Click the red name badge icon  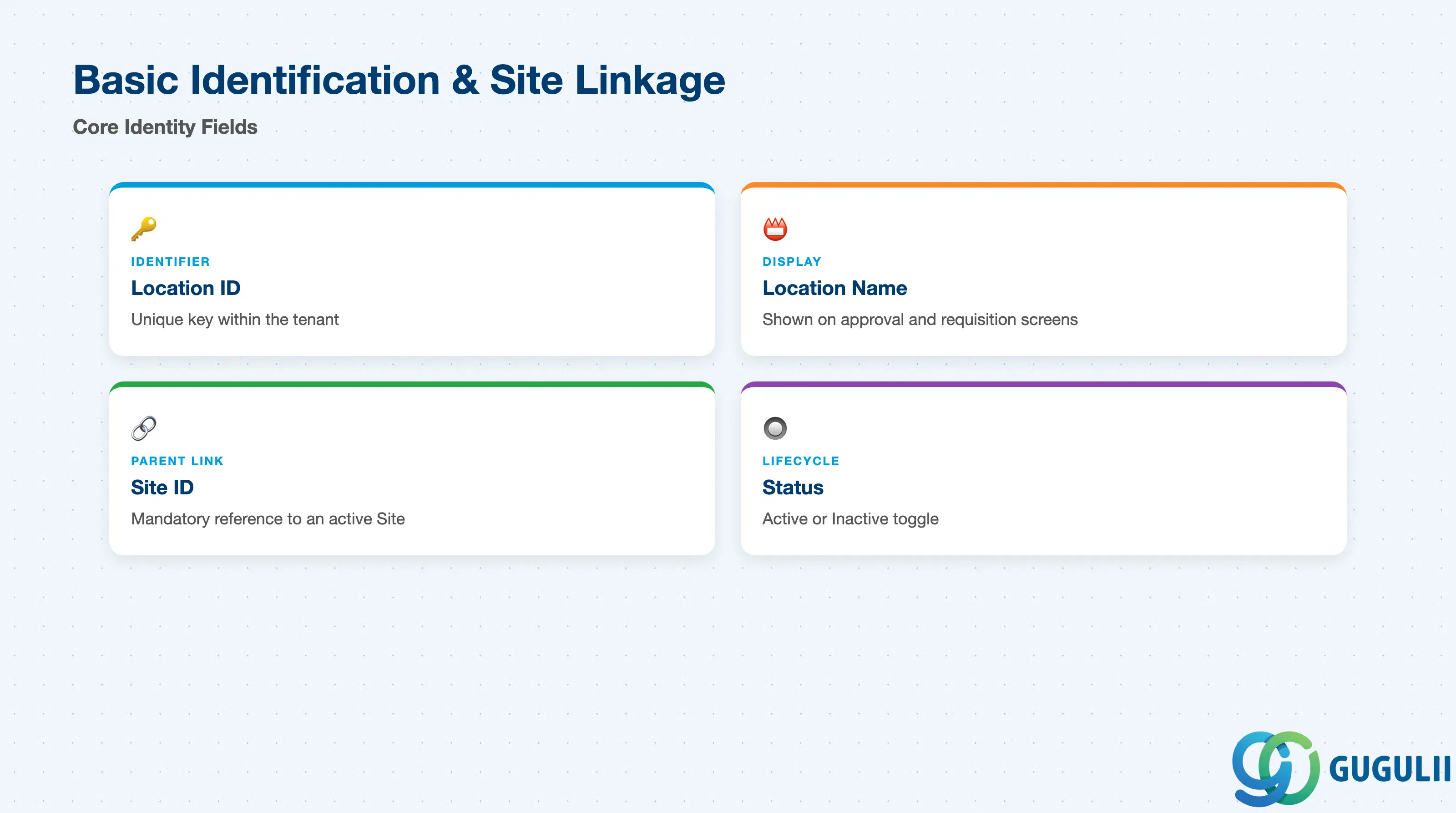pos(775,229)
